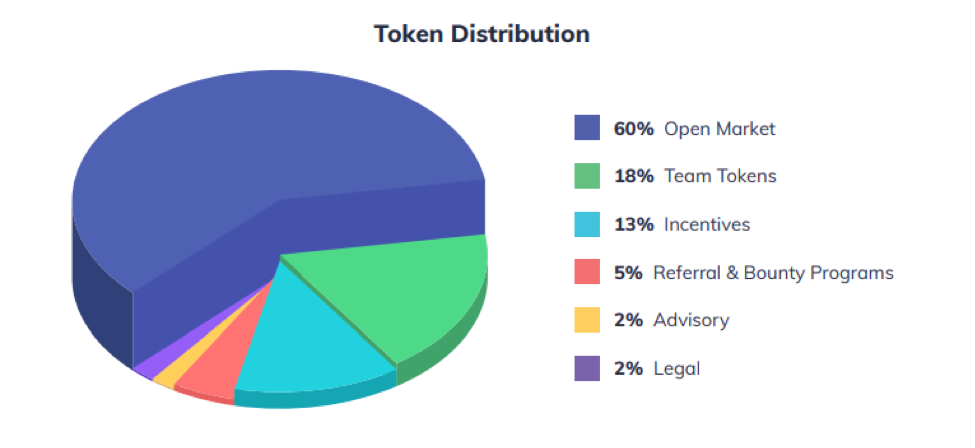Click the Legal legend label

tap(677, 368)
